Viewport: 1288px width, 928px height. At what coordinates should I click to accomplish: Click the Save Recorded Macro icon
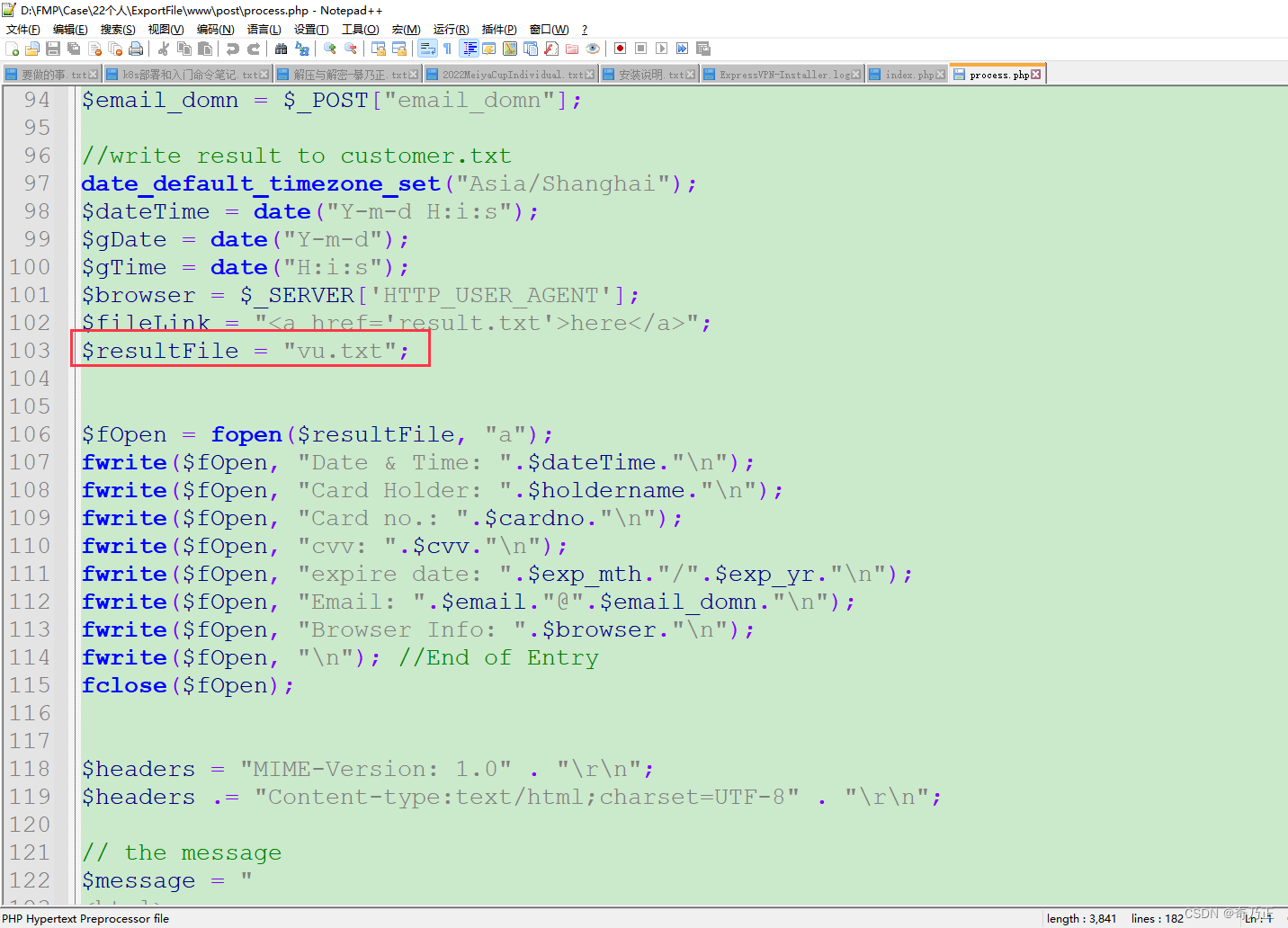[702, 49]
